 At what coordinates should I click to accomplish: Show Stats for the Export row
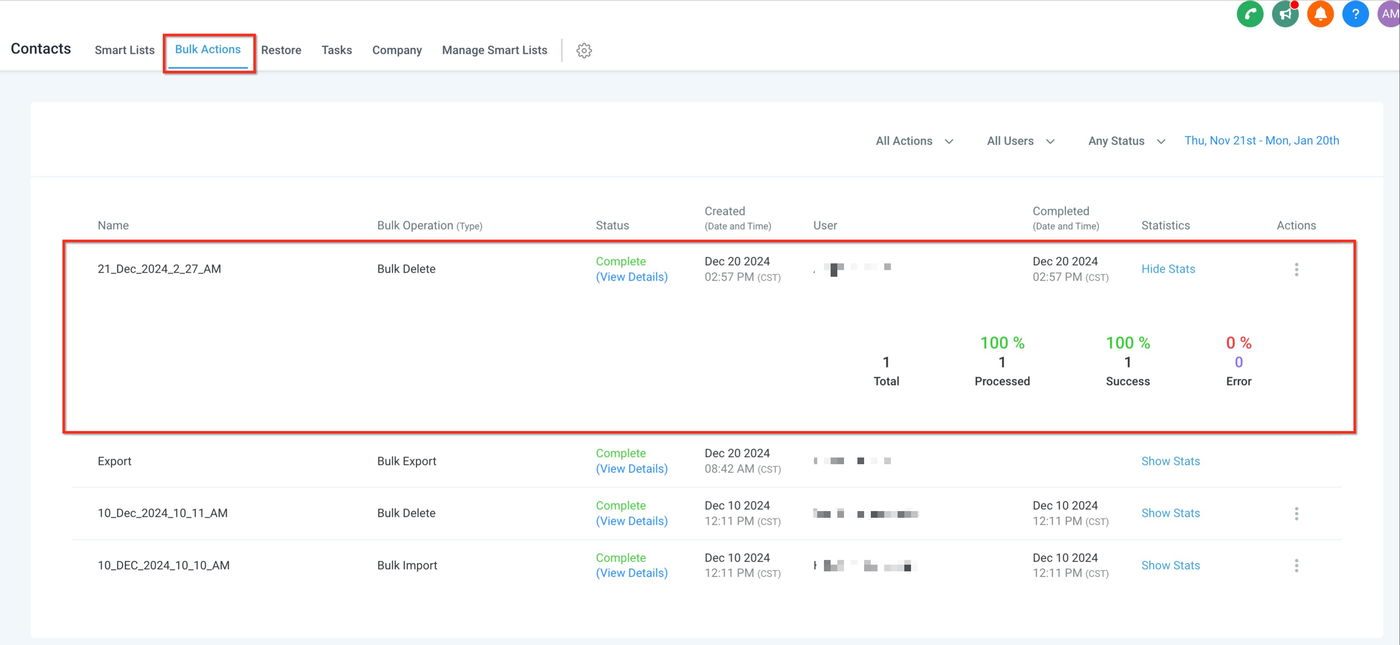(1170, 461)
